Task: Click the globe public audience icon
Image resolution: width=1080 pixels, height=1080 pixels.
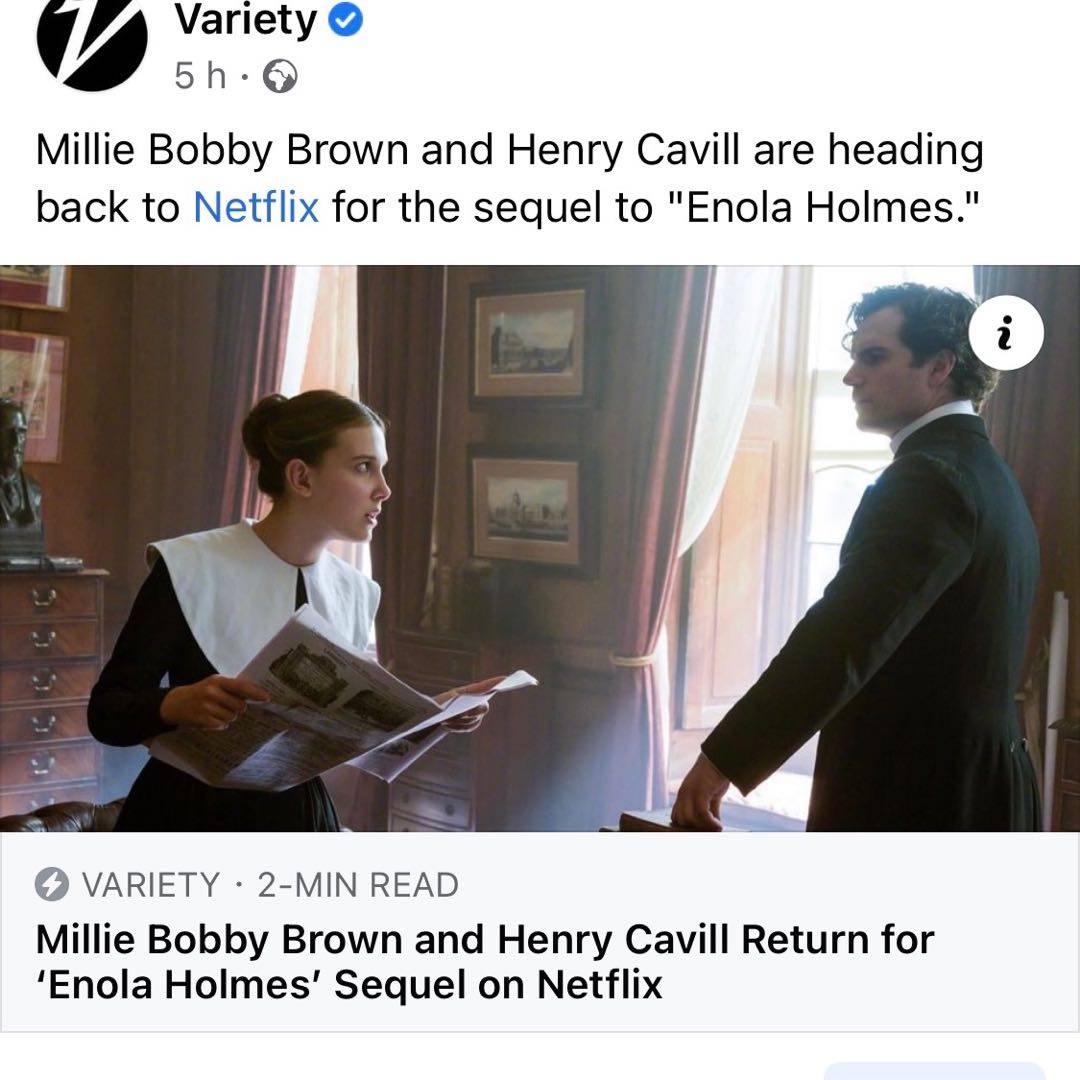Action: [x=280, y=76]
